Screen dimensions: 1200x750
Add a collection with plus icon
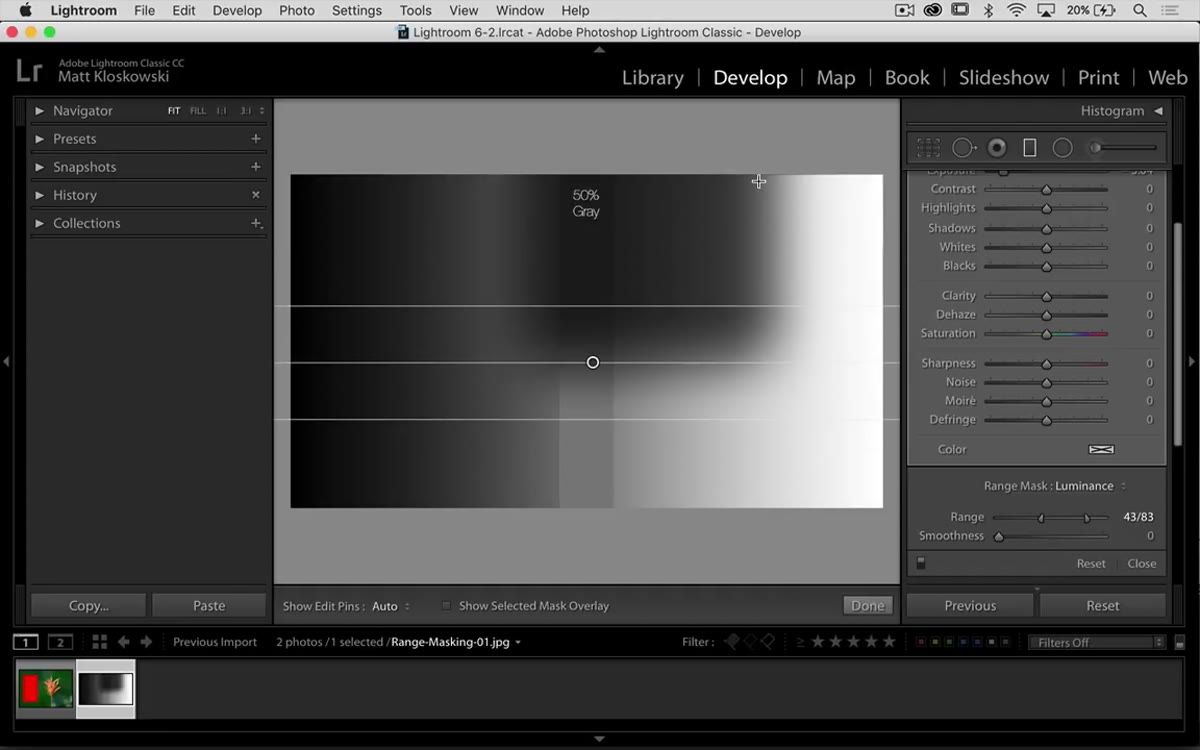(256, 223)
